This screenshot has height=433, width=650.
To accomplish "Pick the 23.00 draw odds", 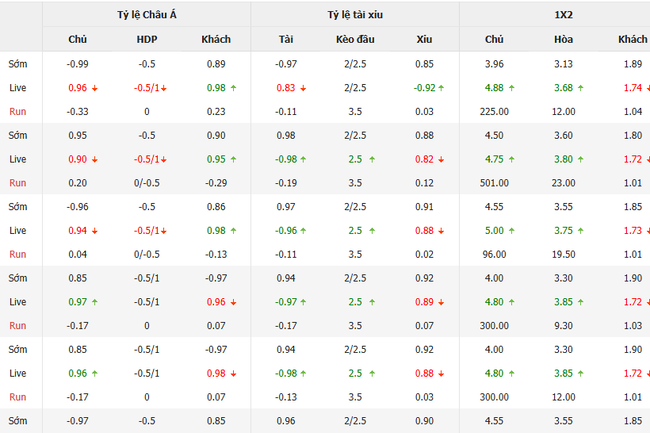I will (563, 182).
